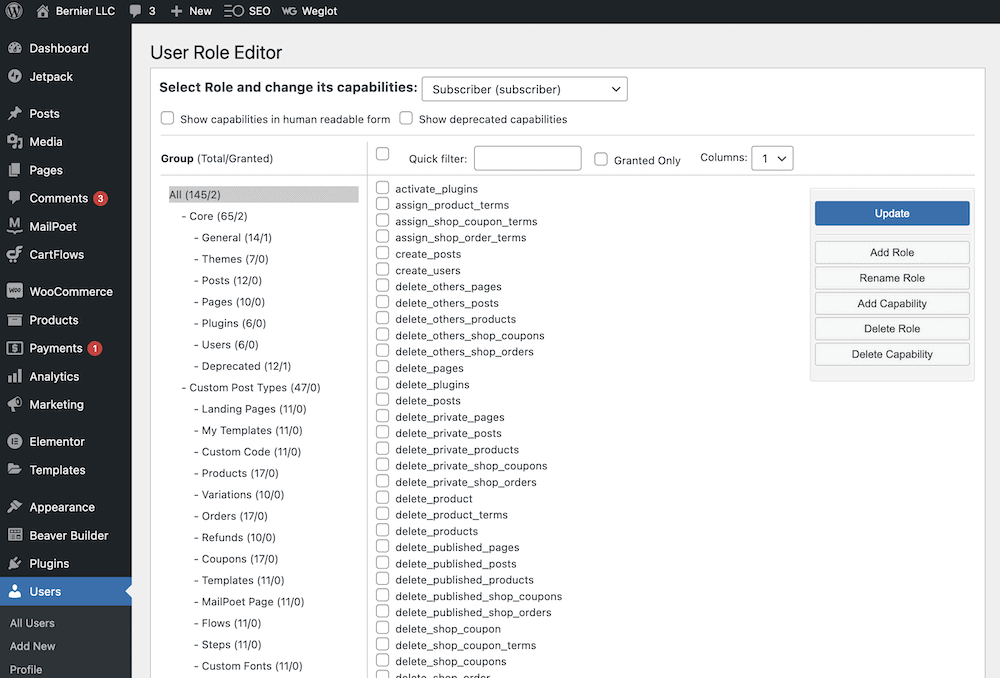The image size is (1000, 678).
Task: Click the blue Update button
Action: pyautogui.click(x=892, y=213)
